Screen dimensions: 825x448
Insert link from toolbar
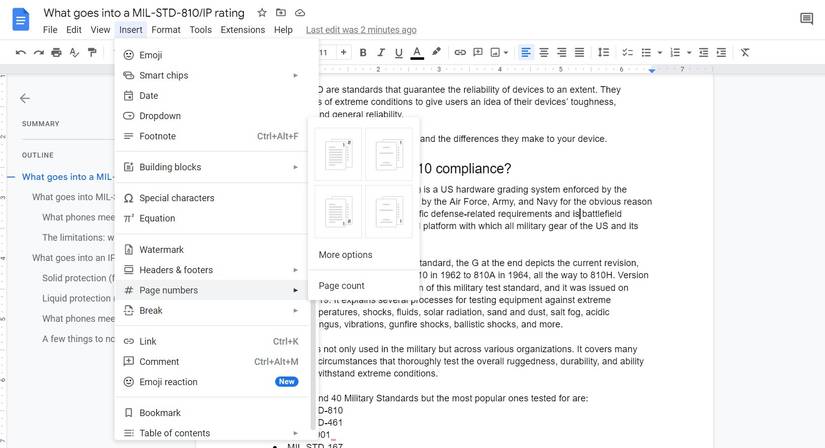tap(460, 53)
